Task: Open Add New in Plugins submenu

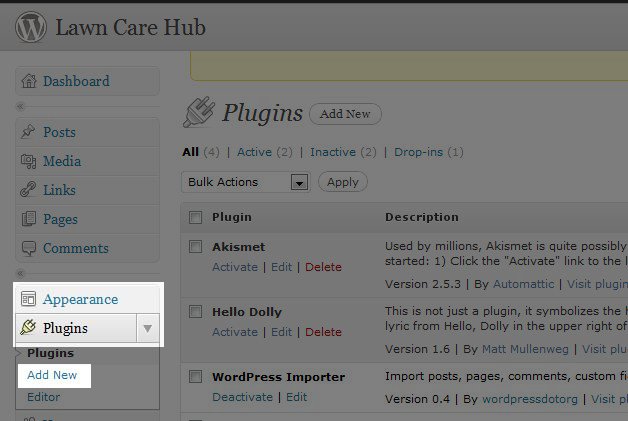Action: (52, 375)
